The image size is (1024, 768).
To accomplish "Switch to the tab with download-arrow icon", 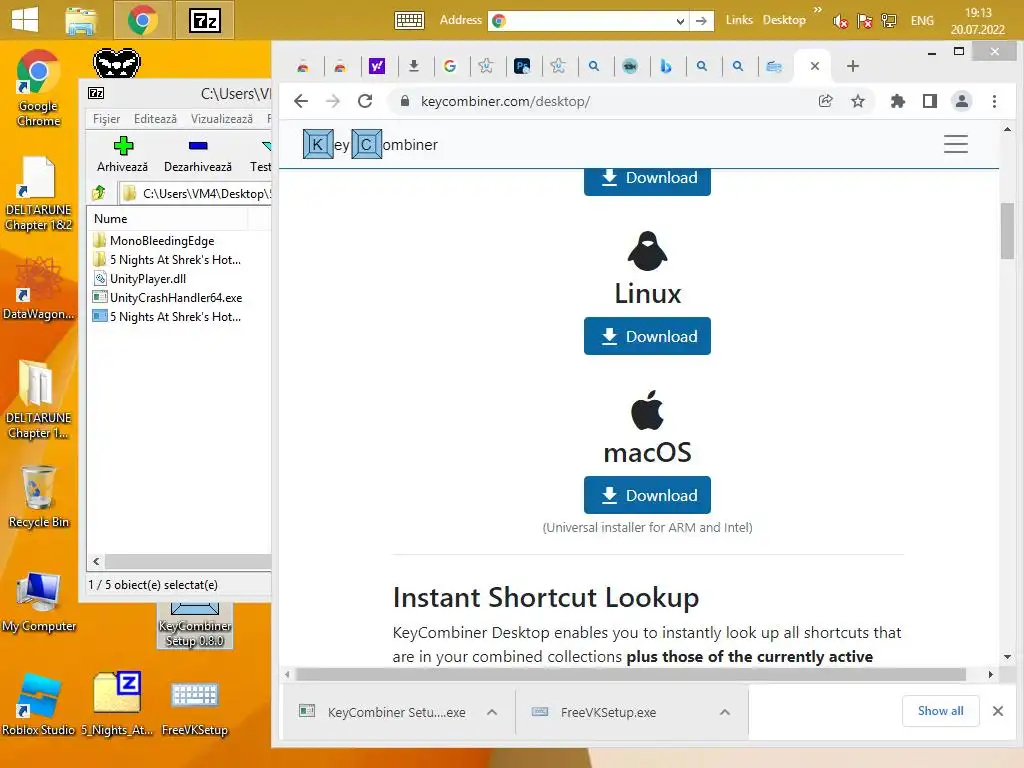I will [413, 66].
